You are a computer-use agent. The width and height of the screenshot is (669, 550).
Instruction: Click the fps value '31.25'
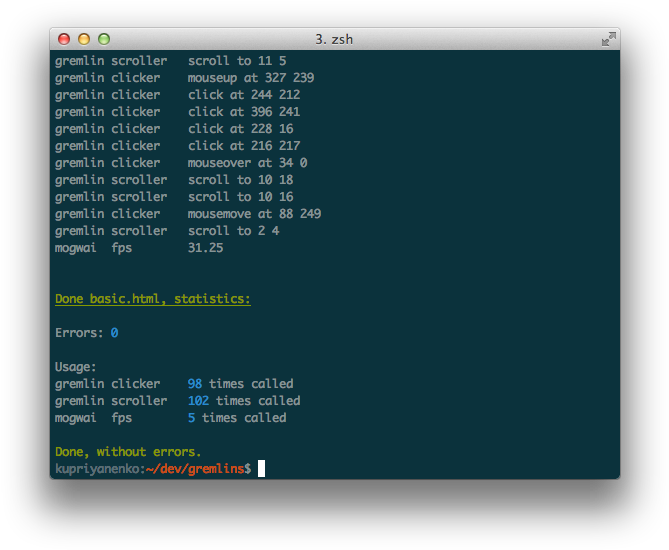[x=205, y=248]
